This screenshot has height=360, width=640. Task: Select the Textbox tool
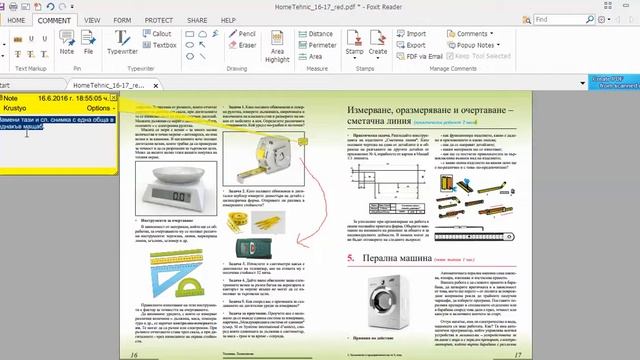160,45
